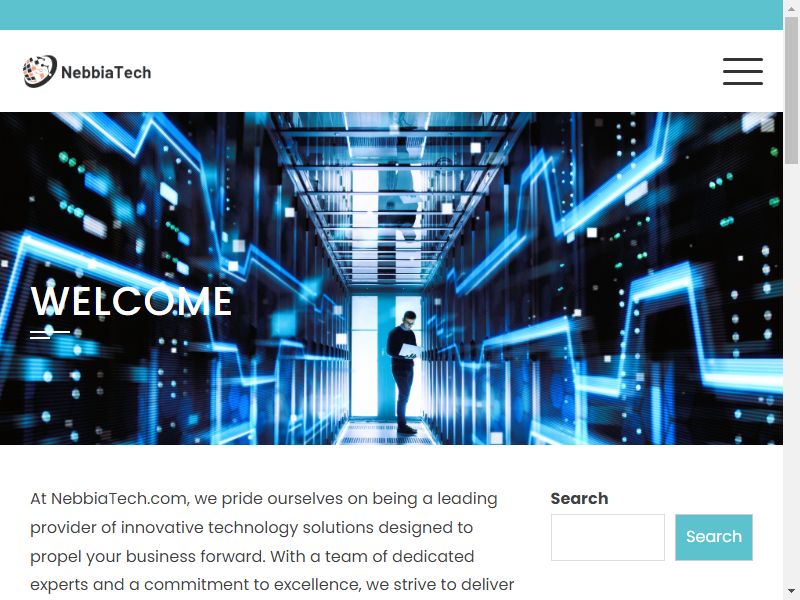
Task: Click the top line of hamburger icon
Action: click(x=743, y=59)
